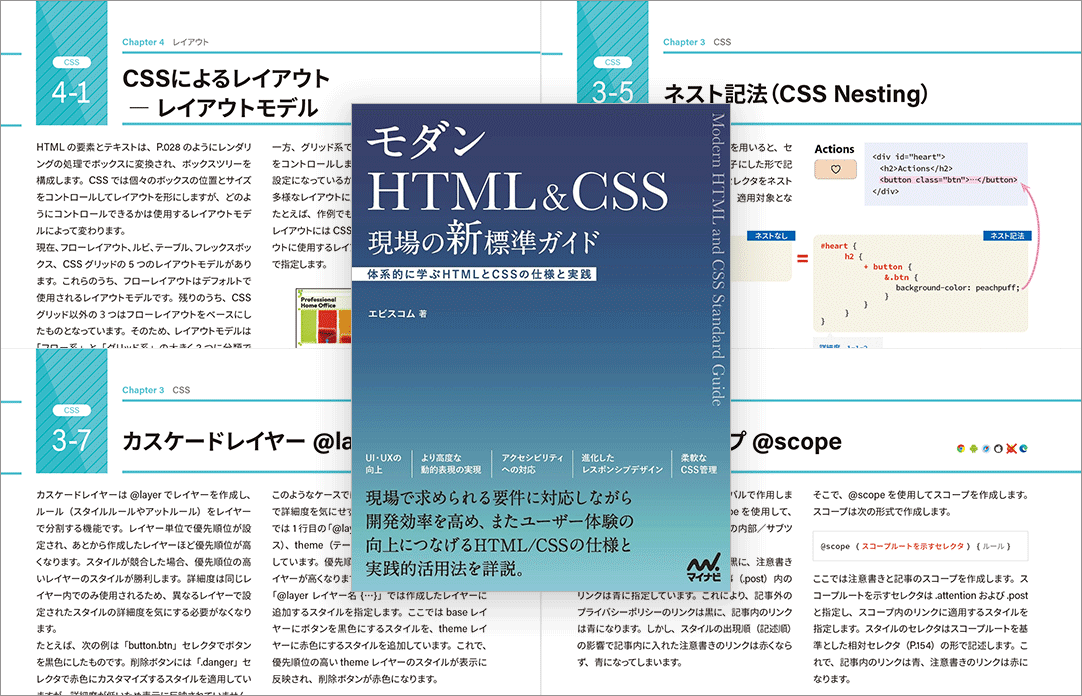Click the Chapter 3 CSS breadcrumb above ネスト記法

697,43
